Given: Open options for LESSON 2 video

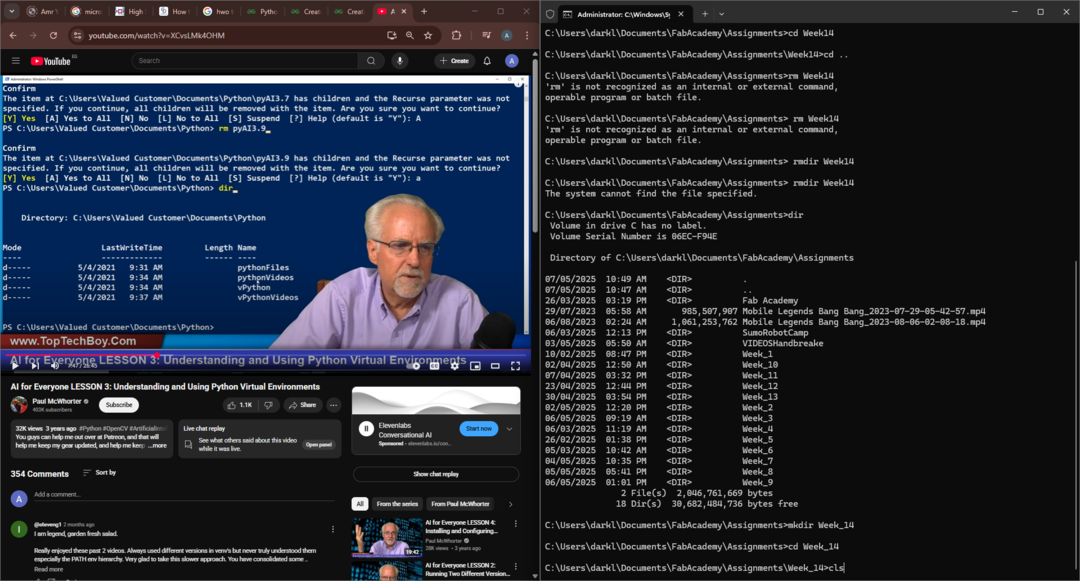Looking at the screenshot, I should [x=515, y=566].
